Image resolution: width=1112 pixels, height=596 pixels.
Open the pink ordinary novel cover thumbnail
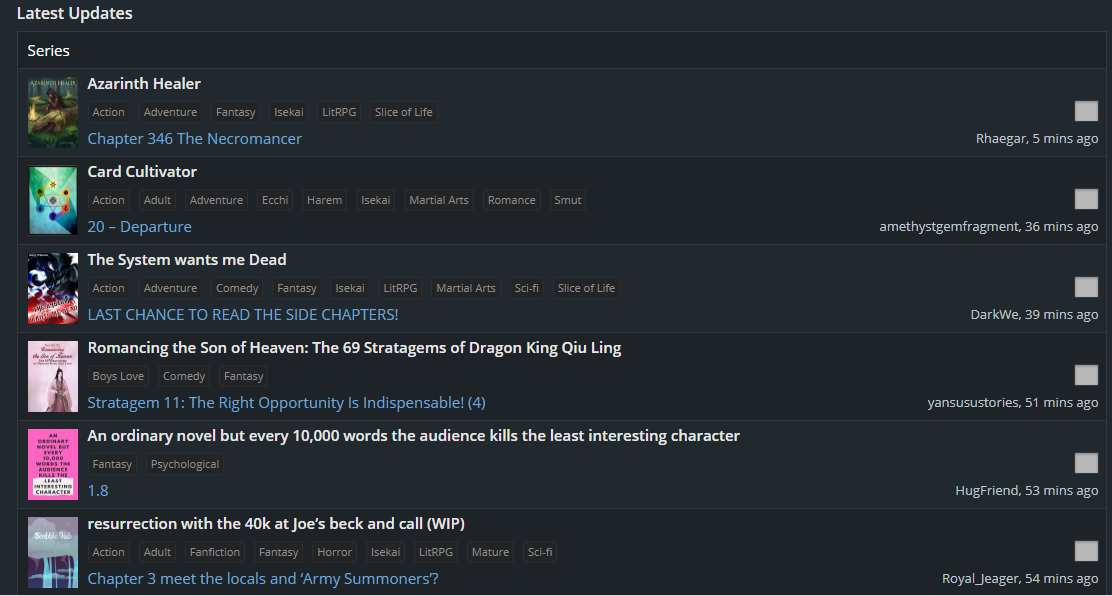53,464
